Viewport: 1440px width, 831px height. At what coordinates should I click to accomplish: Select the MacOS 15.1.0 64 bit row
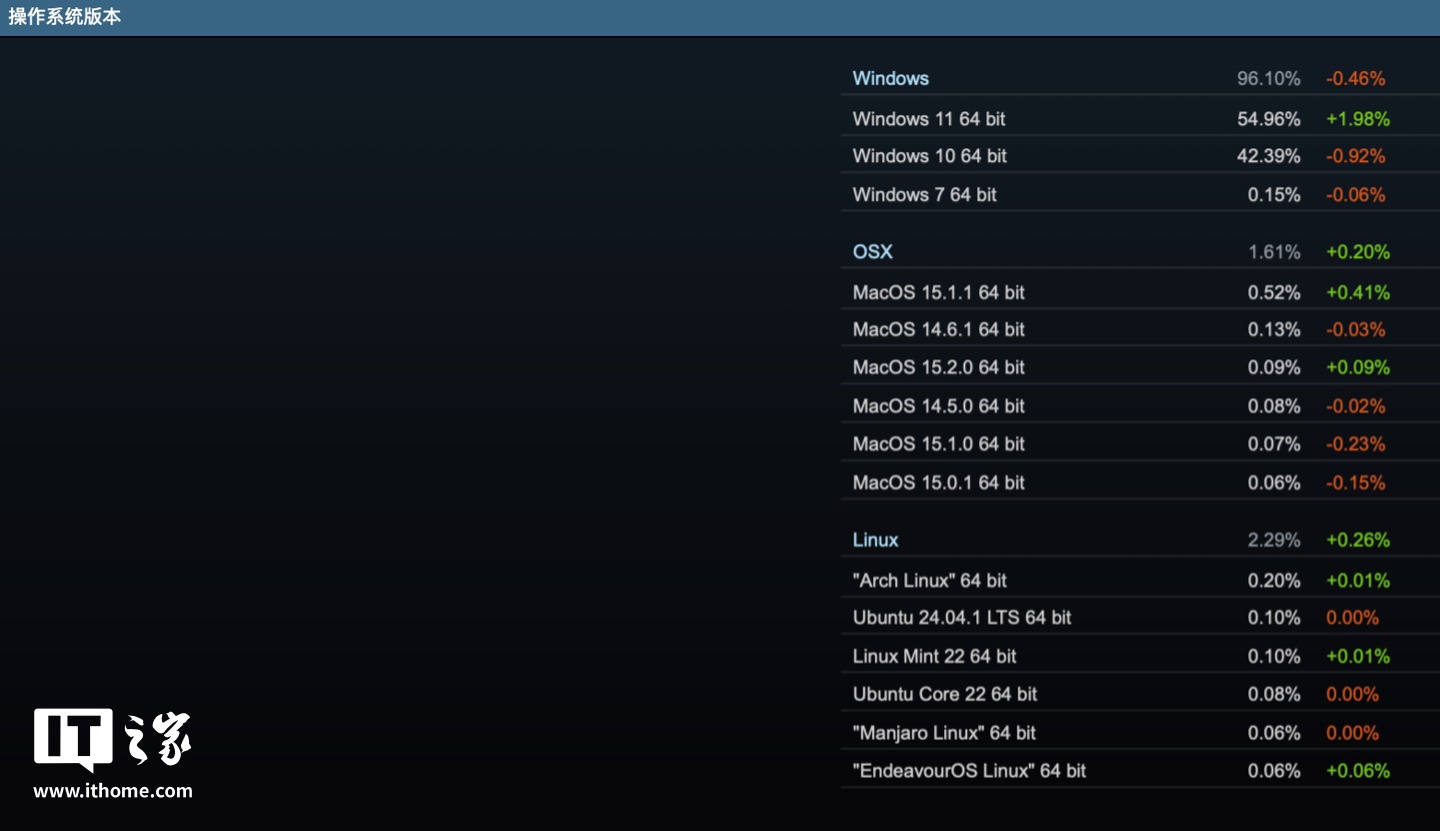pyautogui.click(x=1140, y=443)
